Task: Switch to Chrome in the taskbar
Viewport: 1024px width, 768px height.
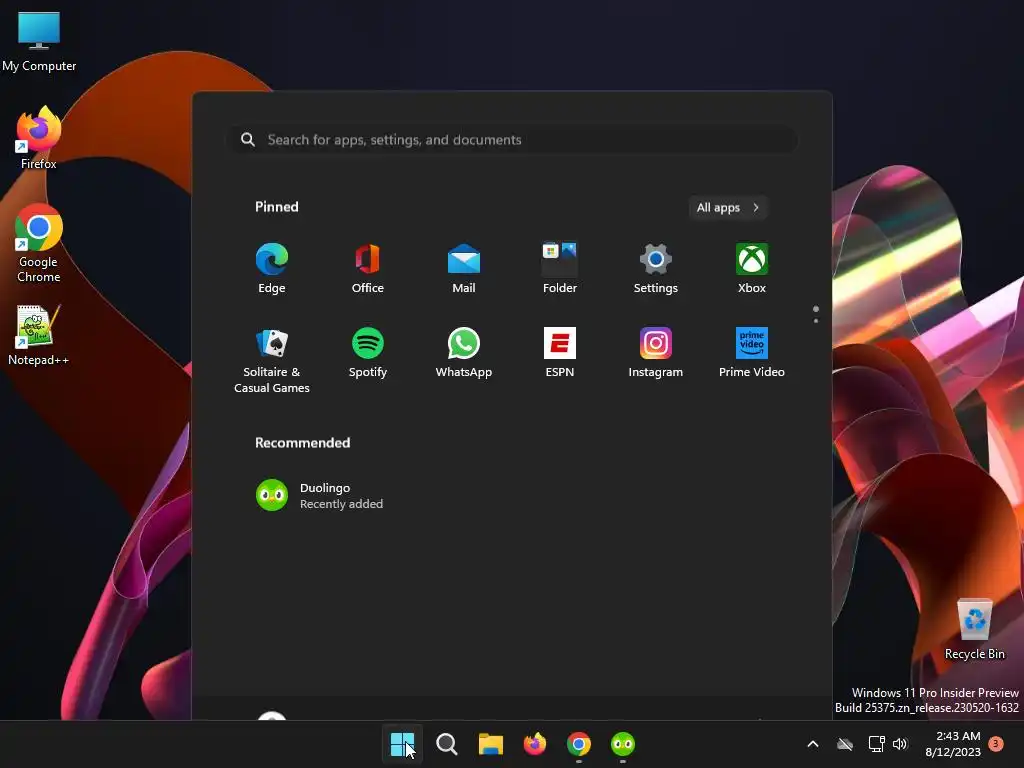Action: pos(579,744)
